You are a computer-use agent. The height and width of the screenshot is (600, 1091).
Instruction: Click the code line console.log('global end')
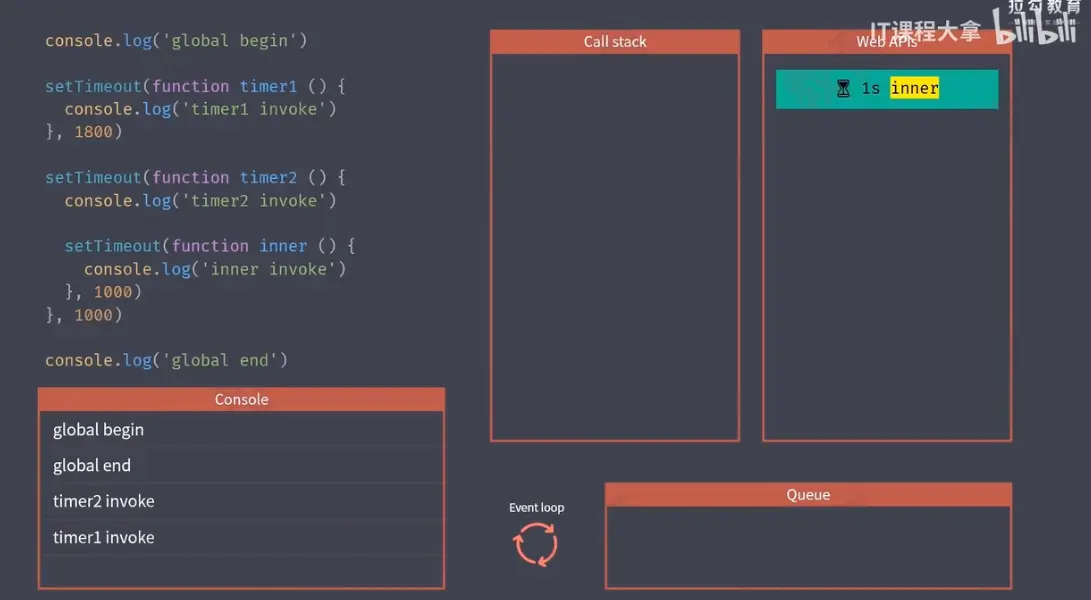tap(166, 360)
